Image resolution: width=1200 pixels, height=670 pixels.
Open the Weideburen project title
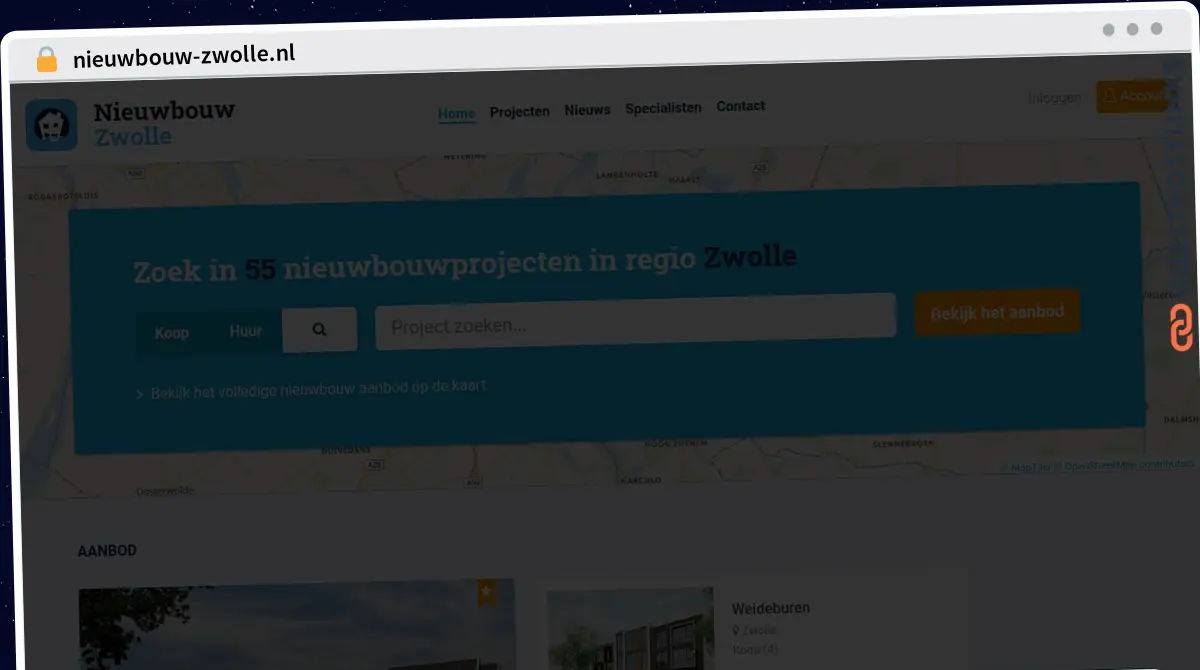coord(771,608)
